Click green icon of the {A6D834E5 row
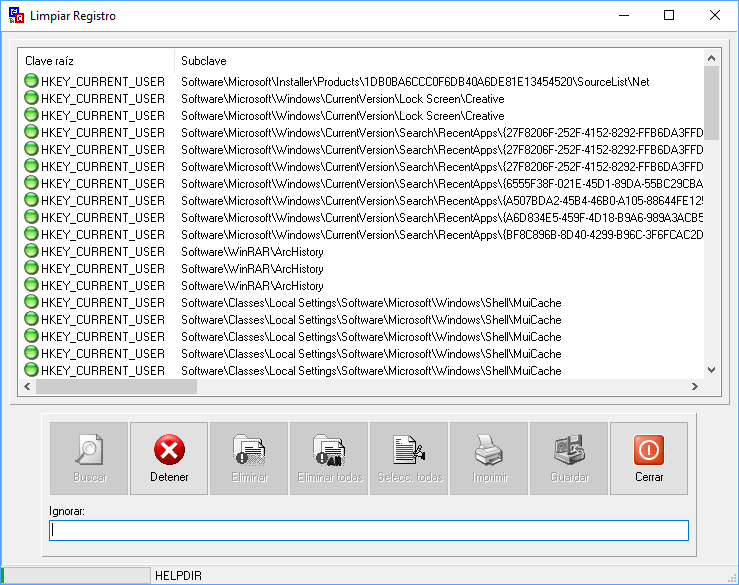 [31, 217]
